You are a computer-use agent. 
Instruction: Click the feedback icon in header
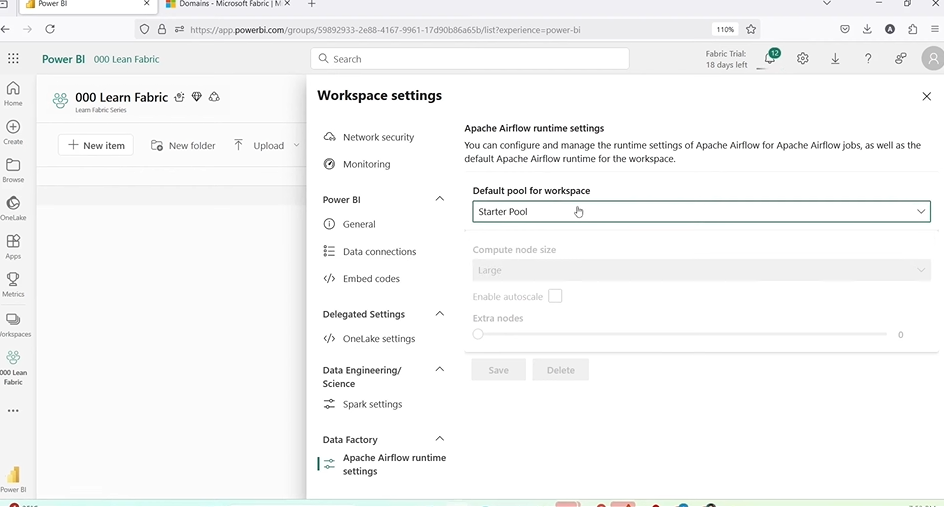click(x=901, y=58)
